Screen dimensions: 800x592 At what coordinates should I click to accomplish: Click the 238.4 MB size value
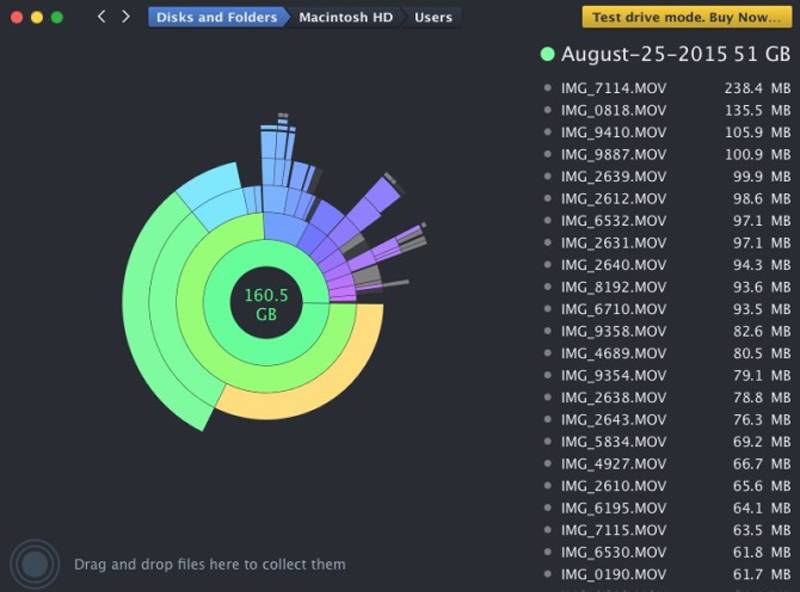tap(758, 88)
